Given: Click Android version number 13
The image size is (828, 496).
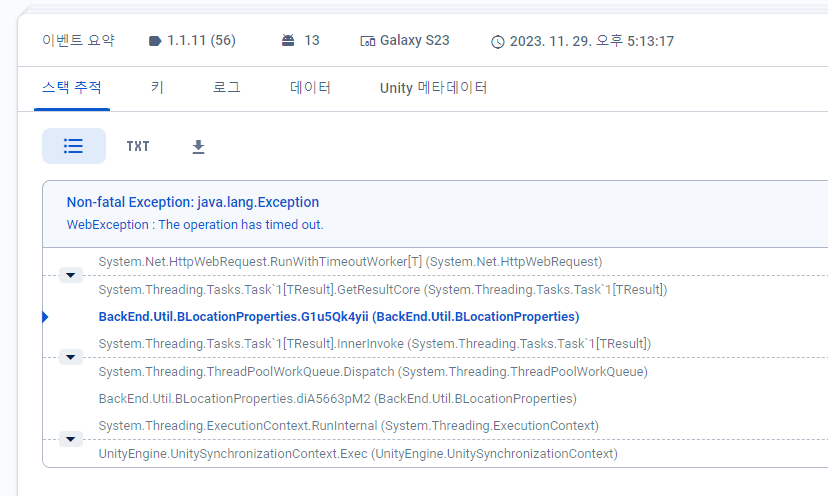Looking at the screenshot, I should coord(312,41).
